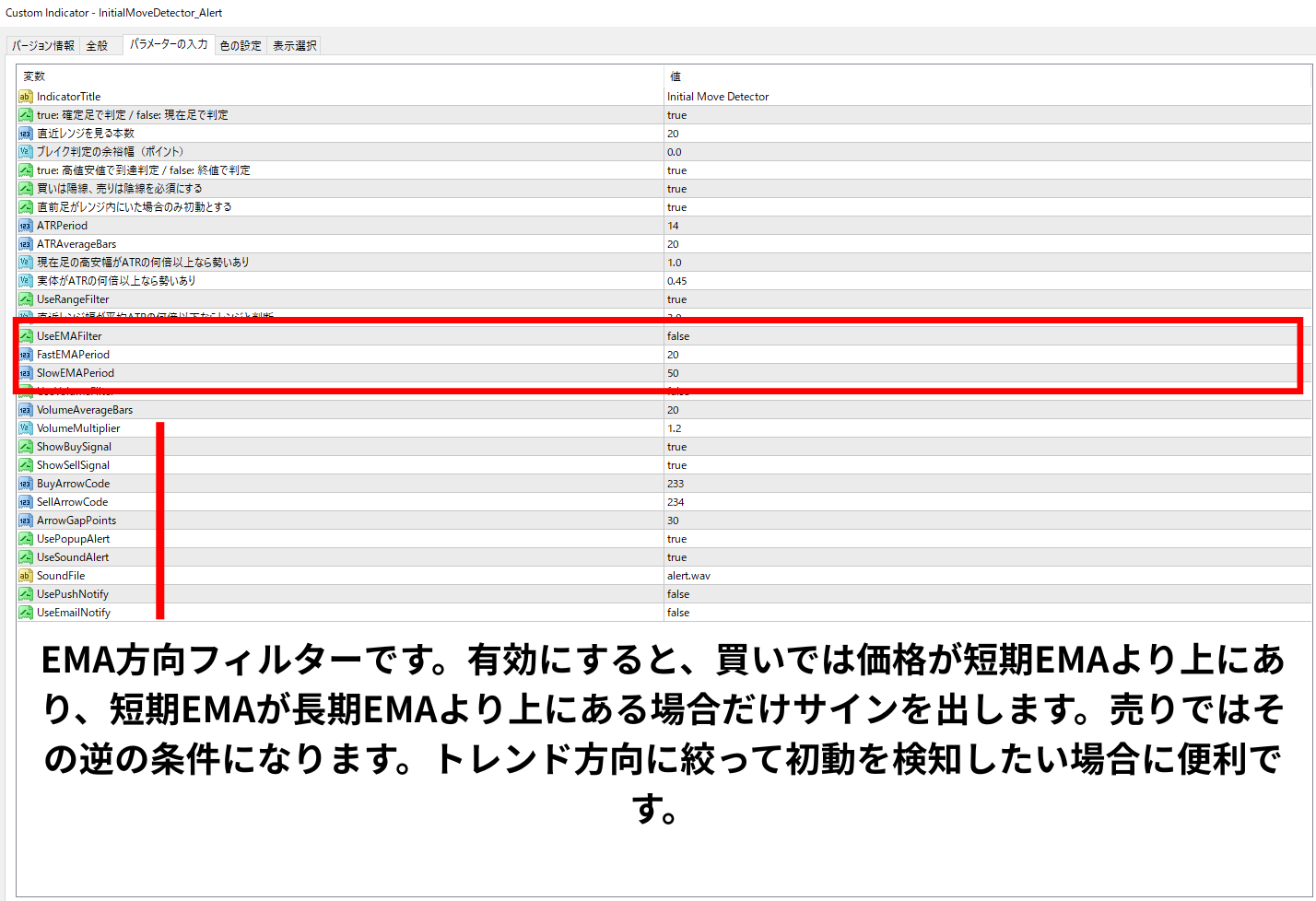
Task: Click the integer icon next to BuyArrowCode
Action: (26, 484)
